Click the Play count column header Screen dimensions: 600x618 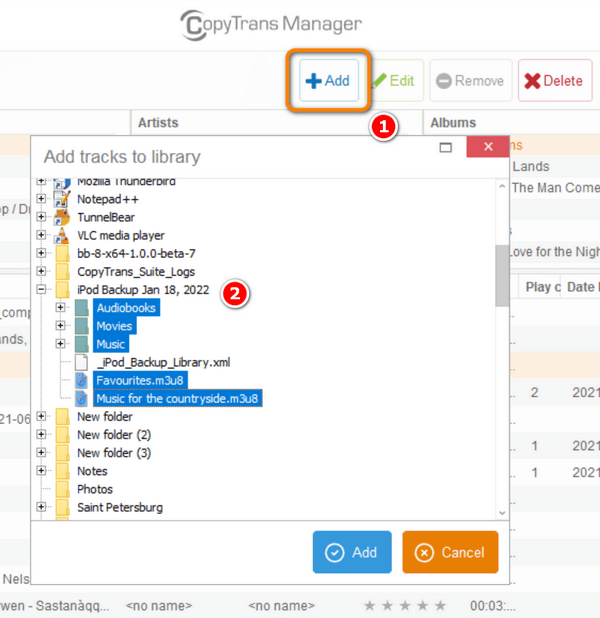point(539,287)
